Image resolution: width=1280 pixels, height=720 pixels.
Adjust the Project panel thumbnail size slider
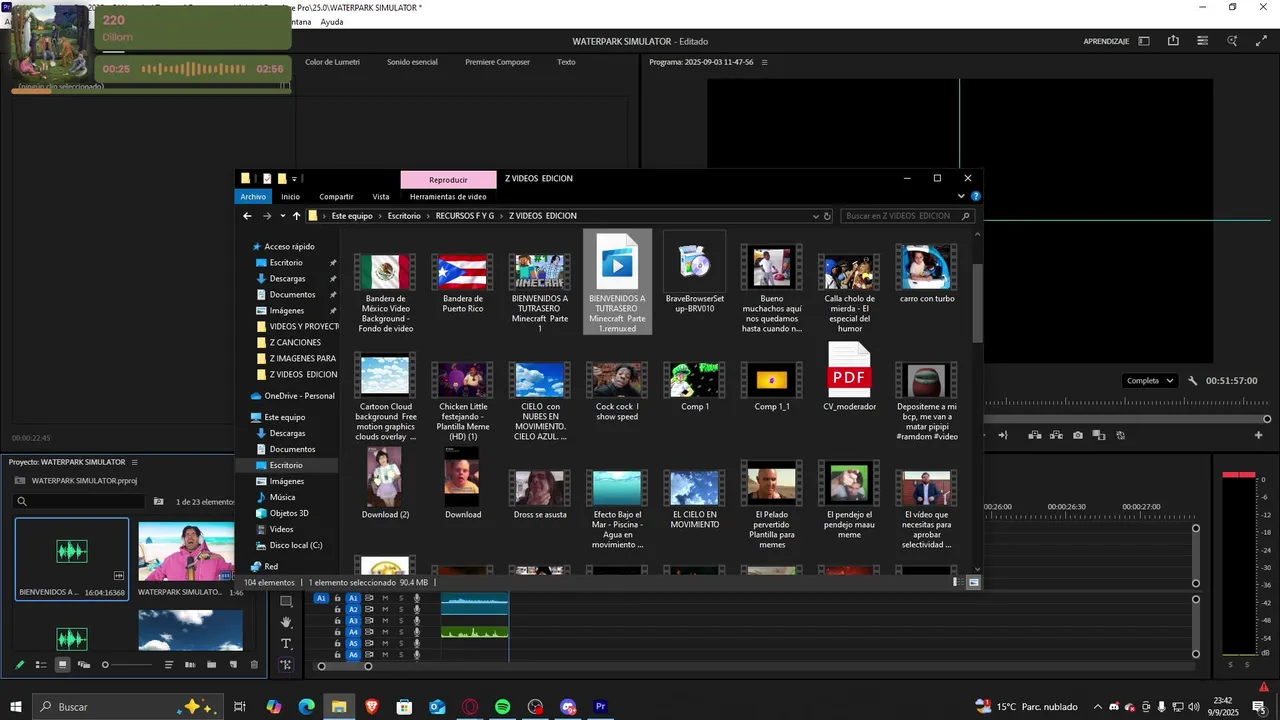coord(105,665)
